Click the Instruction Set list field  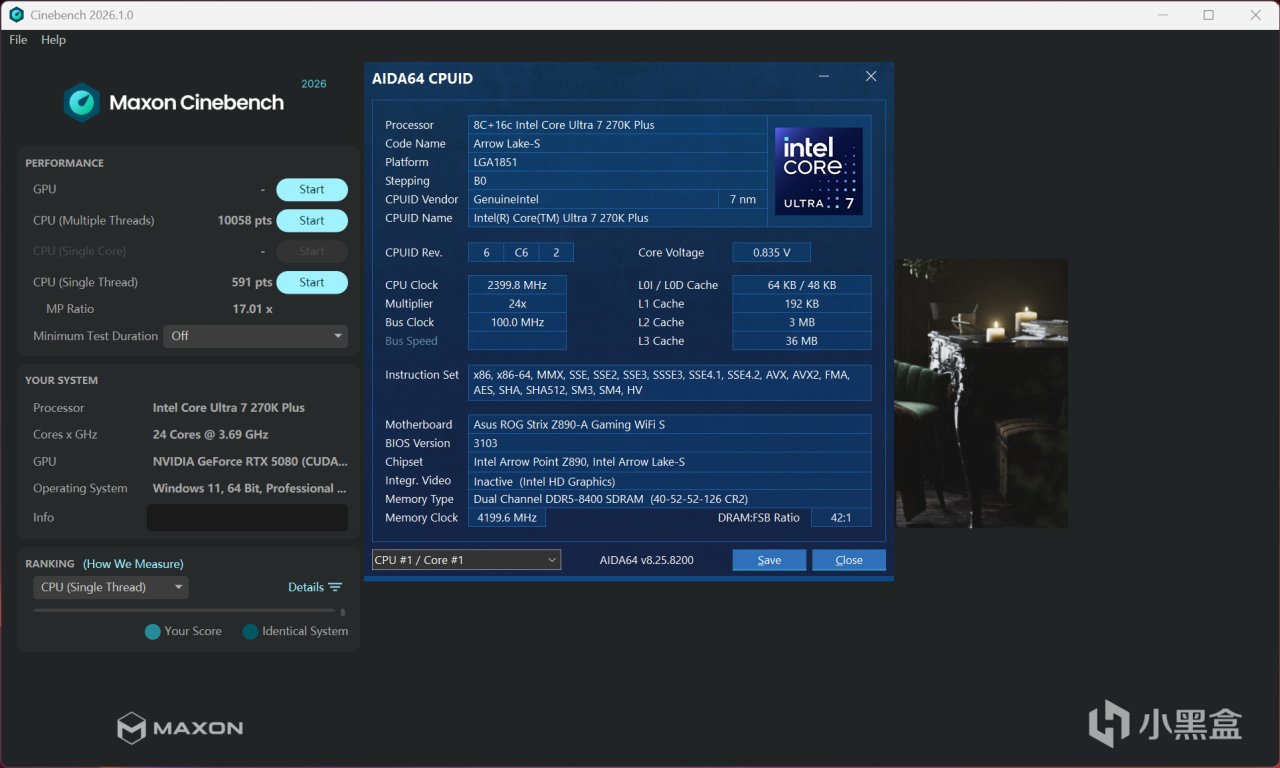pyautogui.click(x=669, y=383)
